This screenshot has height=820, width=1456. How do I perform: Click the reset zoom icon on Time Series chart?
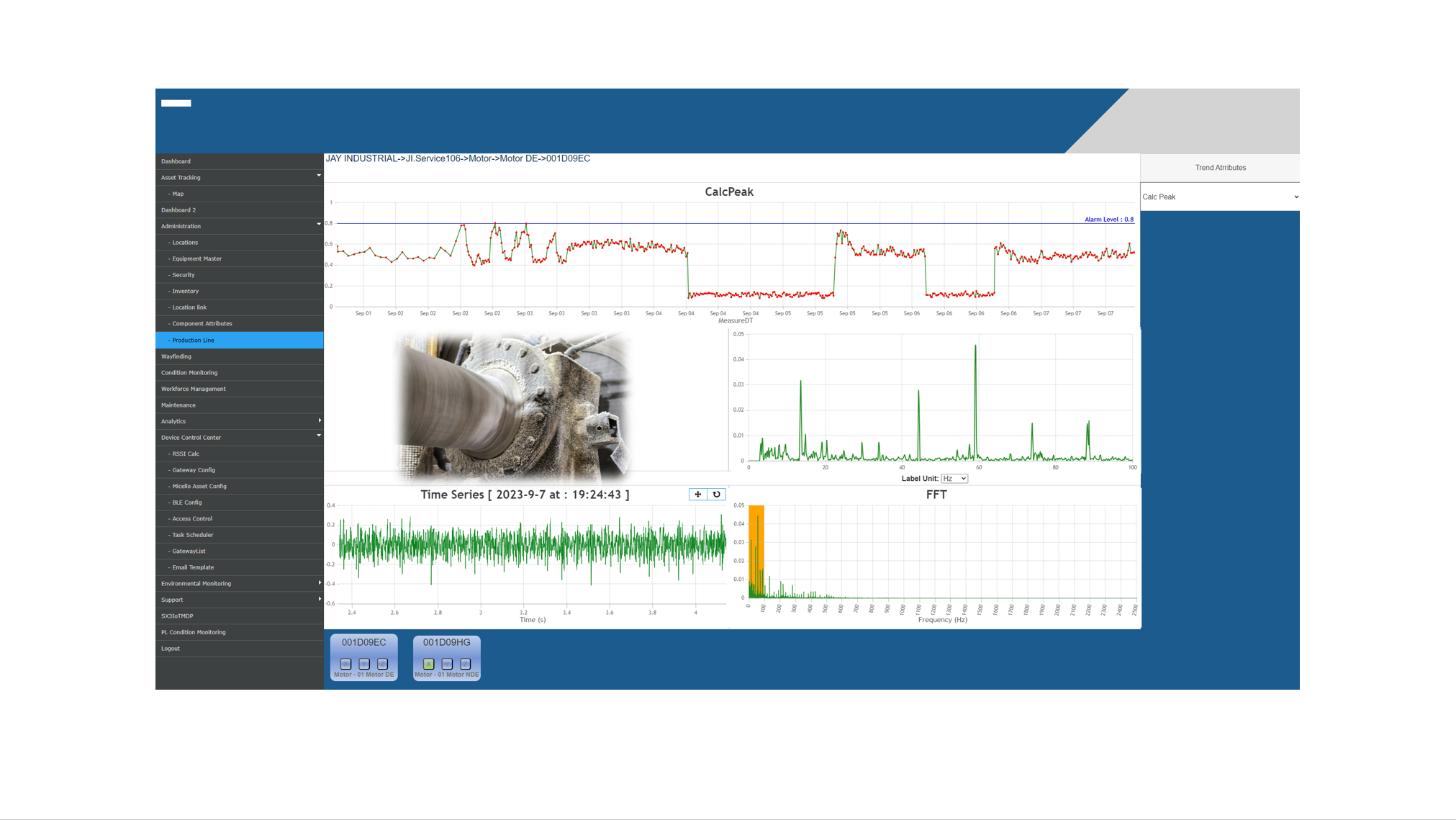(x=716, y=495)
